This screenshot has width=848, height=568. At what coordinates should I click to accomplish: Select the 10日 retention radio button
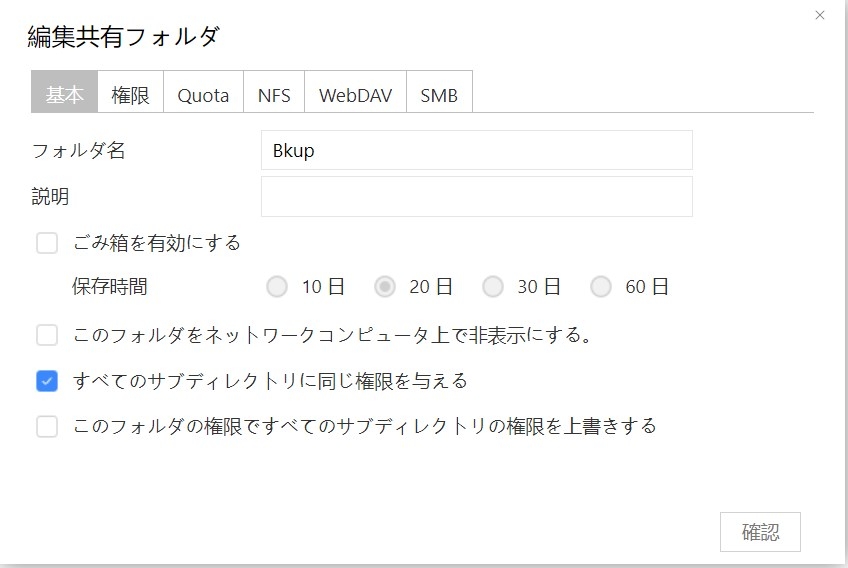click(277, 287)
